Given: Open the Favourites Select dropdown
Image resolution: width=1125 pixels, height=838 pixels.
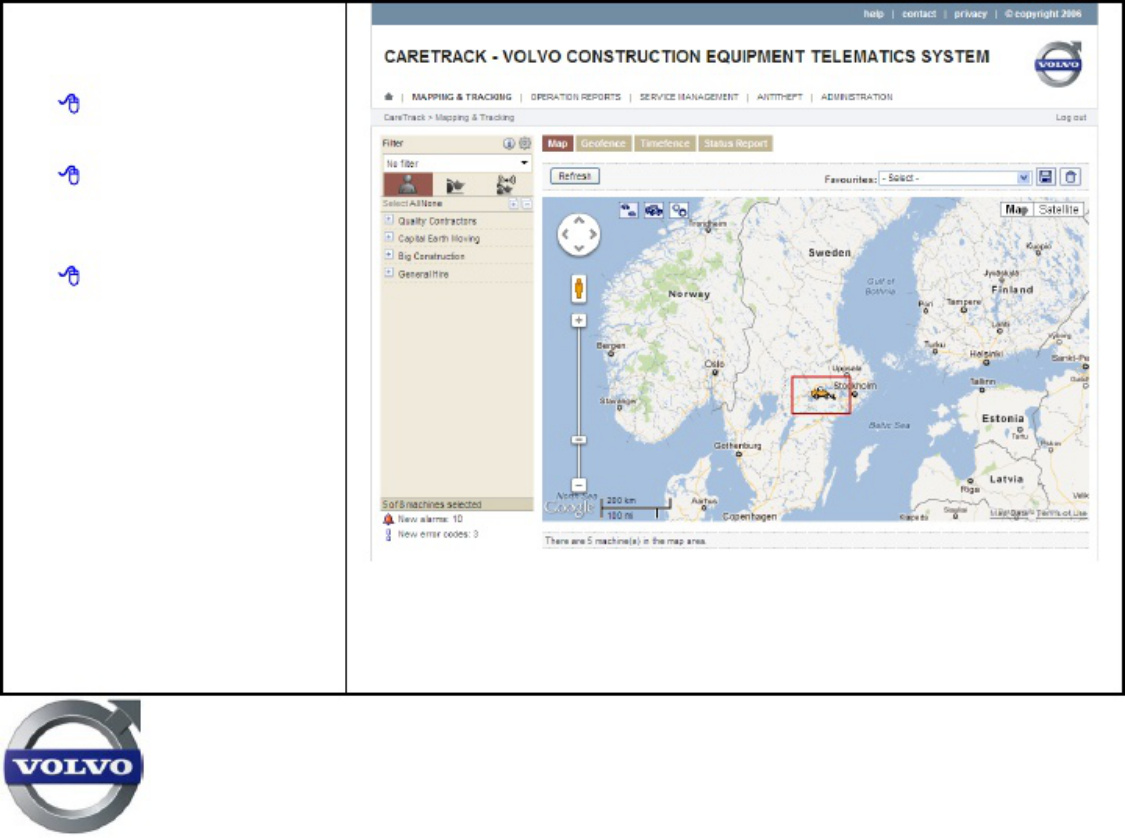Looking at the screenshot, I should (x=955, y=178).
